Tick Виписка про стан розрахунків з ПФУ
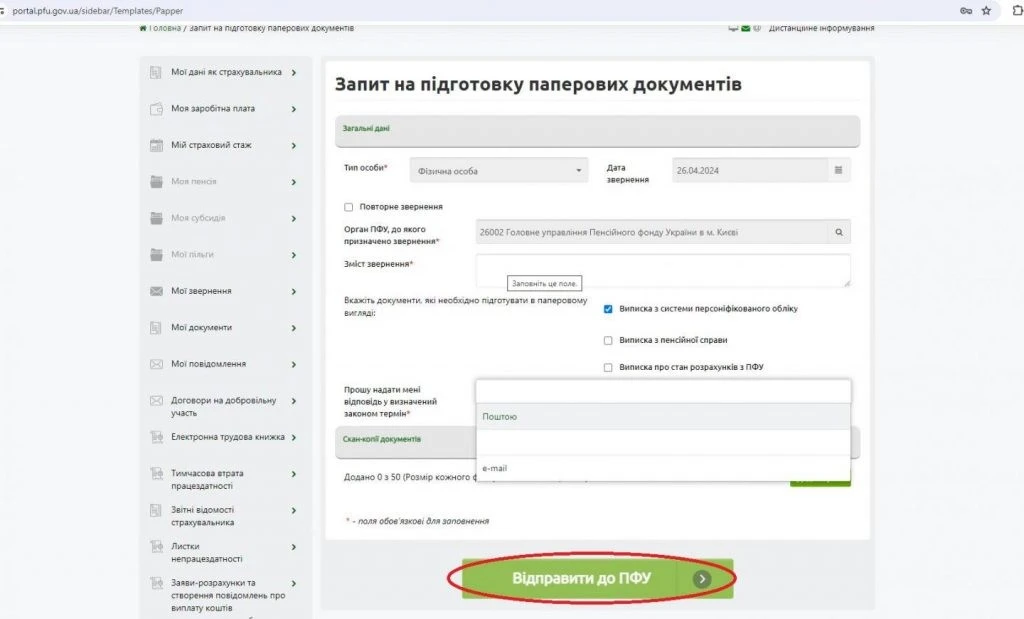 coord(608,367)
